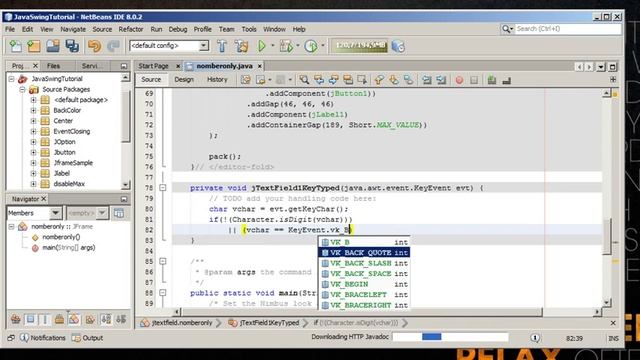The height and width of the screenshot is (360, 640).
Task: Toggle Show Non-Public Members in the Navigator
Action: coord(59,319)
